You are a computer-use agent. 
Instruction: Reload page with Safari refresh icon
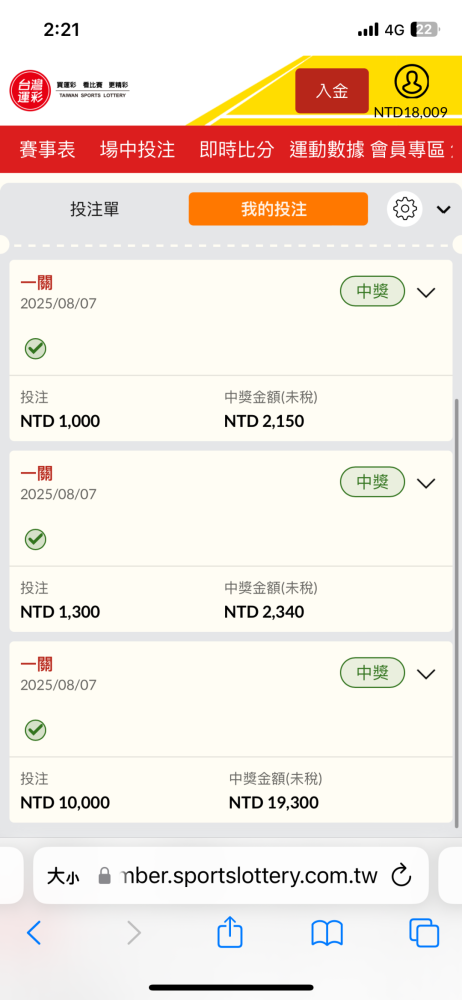click(401, 876)
